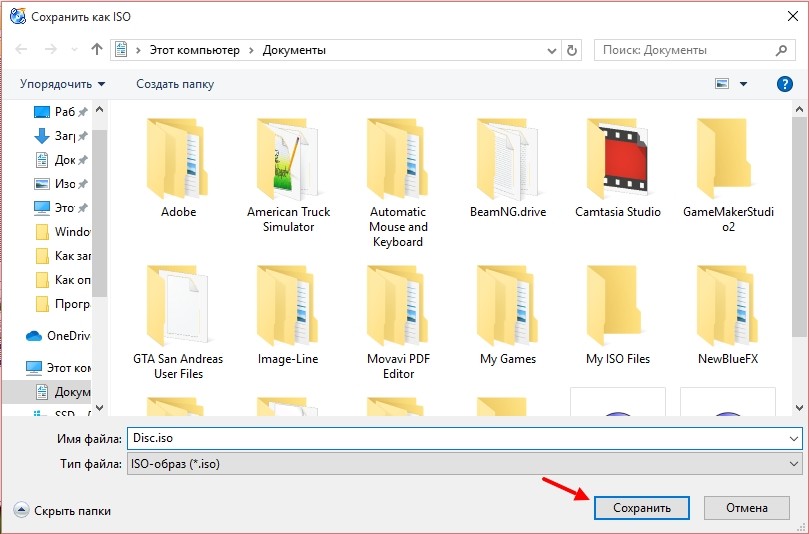The image size is (809, 534).
Task: Open the Camtasia Studio folder
Action: 618,160
